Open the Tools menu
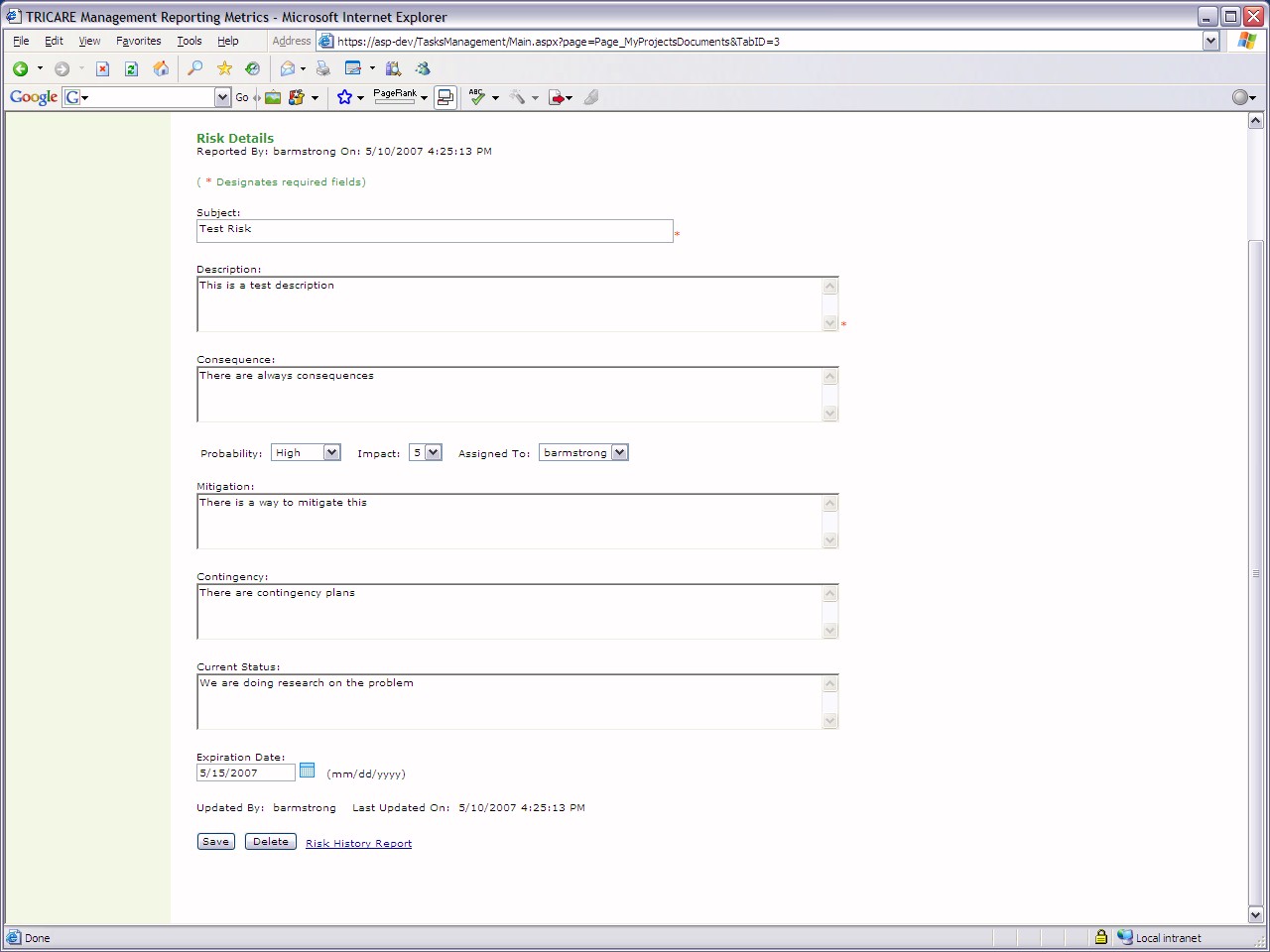The image size is (1270, 952). tap(189, 41)
